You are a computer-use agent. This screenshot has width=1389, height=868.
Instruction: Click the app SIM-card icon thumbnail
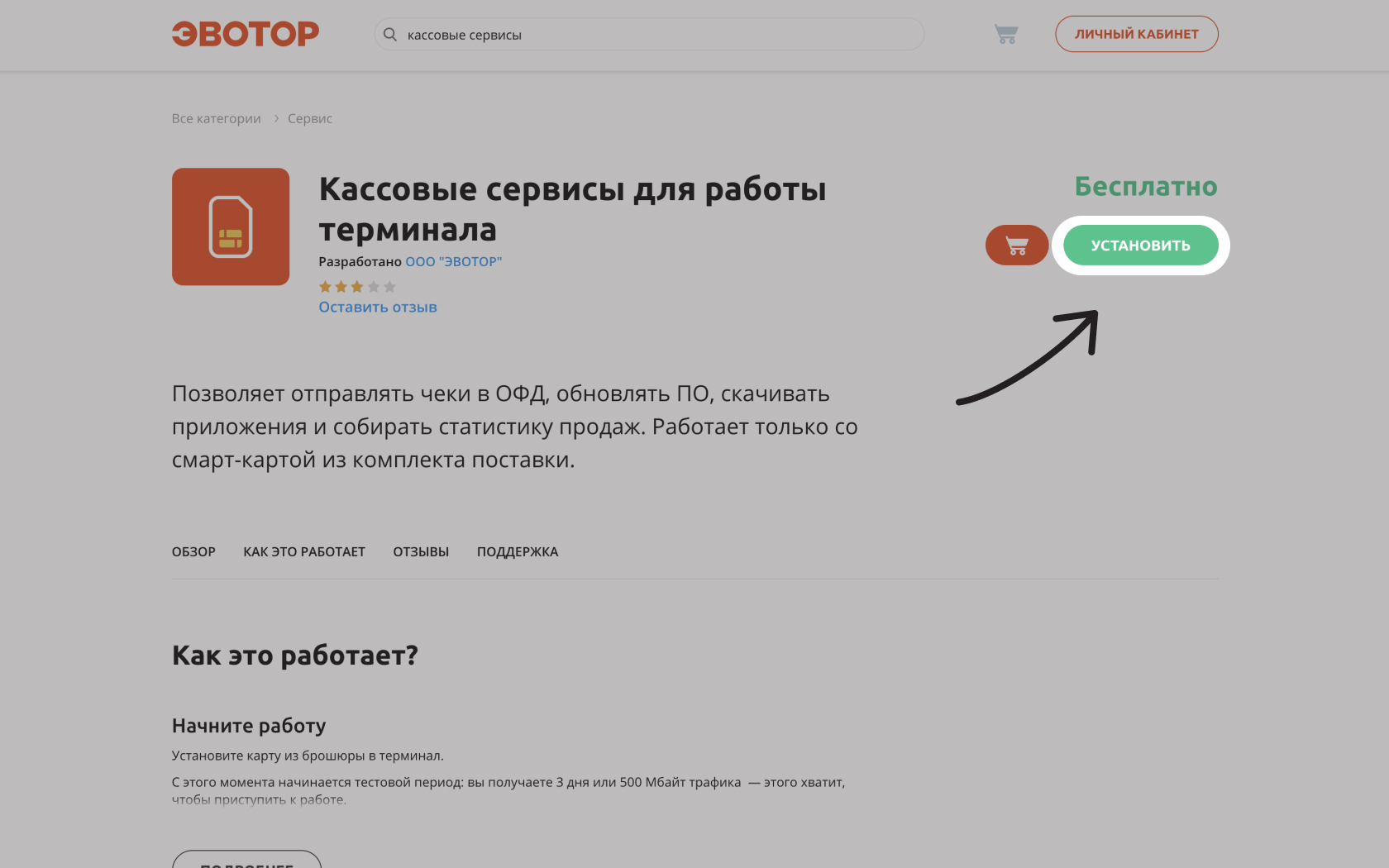click(231, 227)
